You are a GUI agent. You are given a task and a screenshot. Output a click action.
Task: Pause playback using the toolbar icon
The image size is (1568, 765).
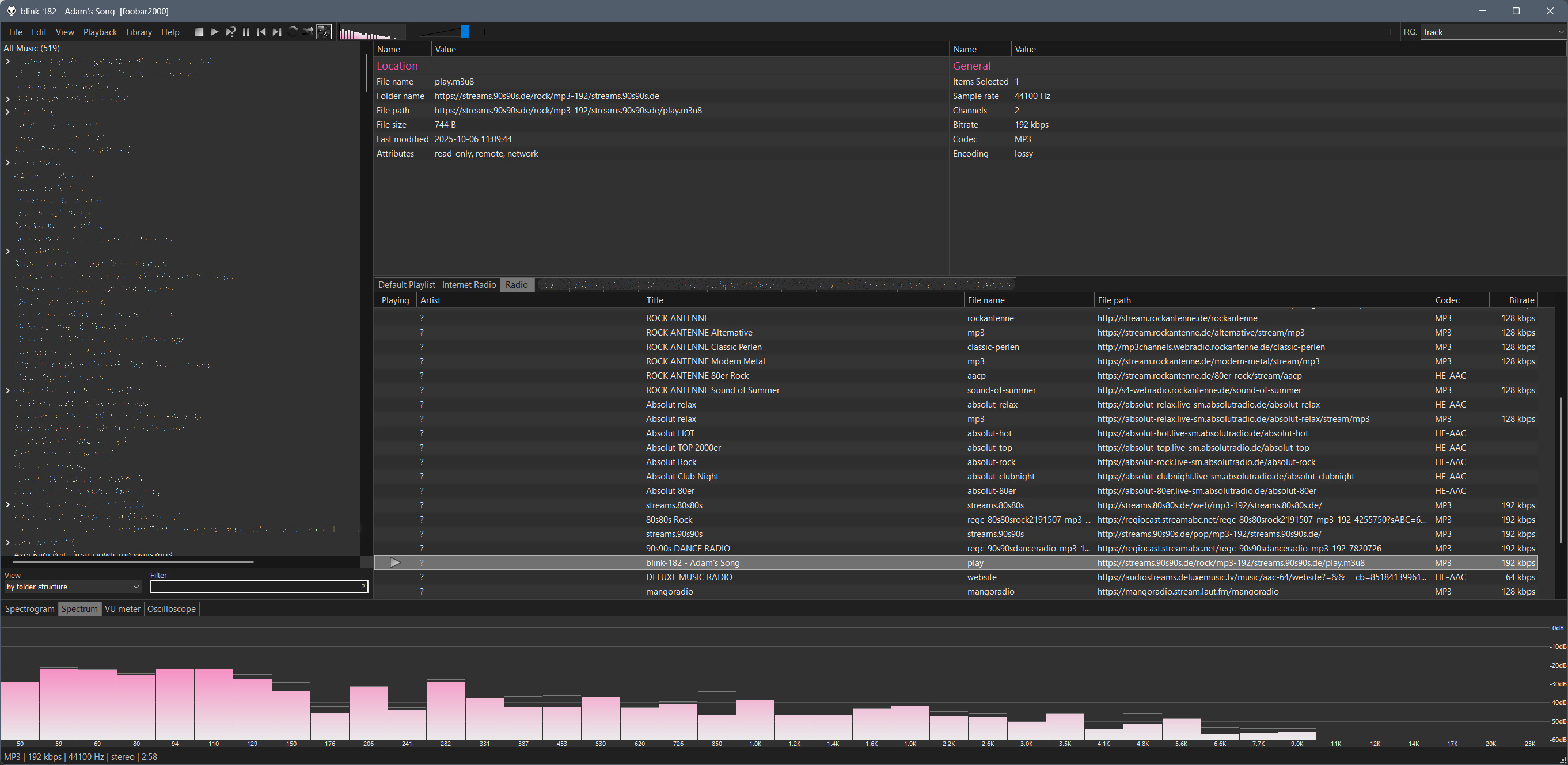click(x=246, y=32)
